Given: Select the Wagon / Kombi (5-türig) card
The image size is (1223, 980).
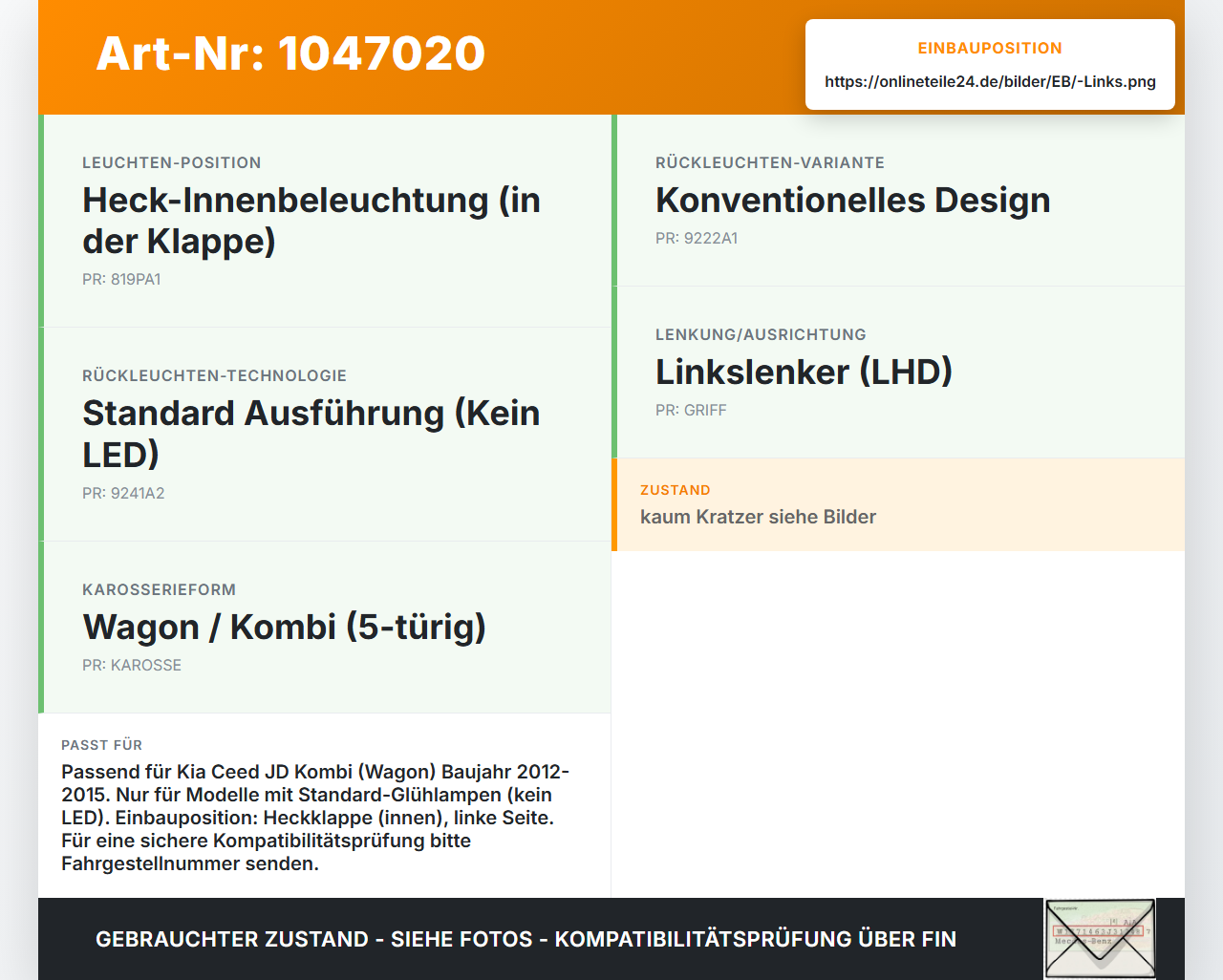Looking at the screenshot, I should [x=325, y=628].
